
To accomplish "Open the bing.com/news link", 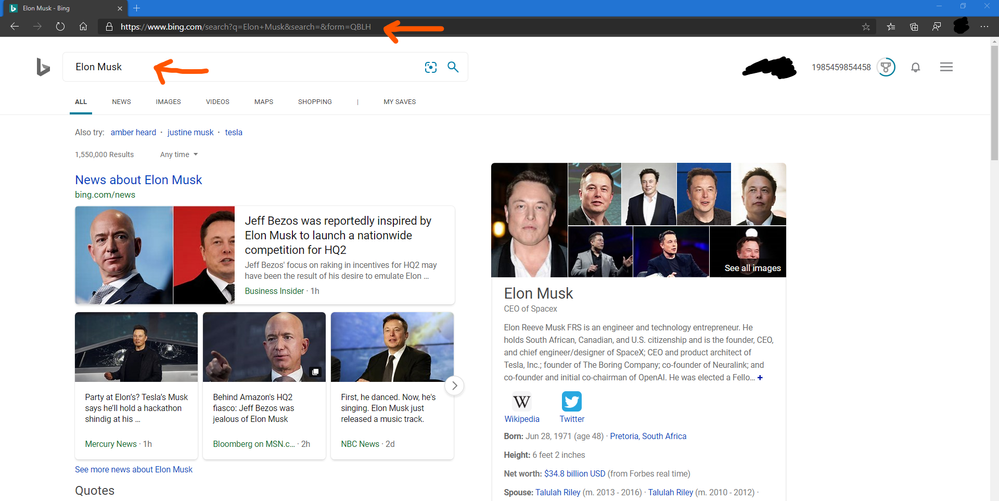I will [x=105, y=195].
